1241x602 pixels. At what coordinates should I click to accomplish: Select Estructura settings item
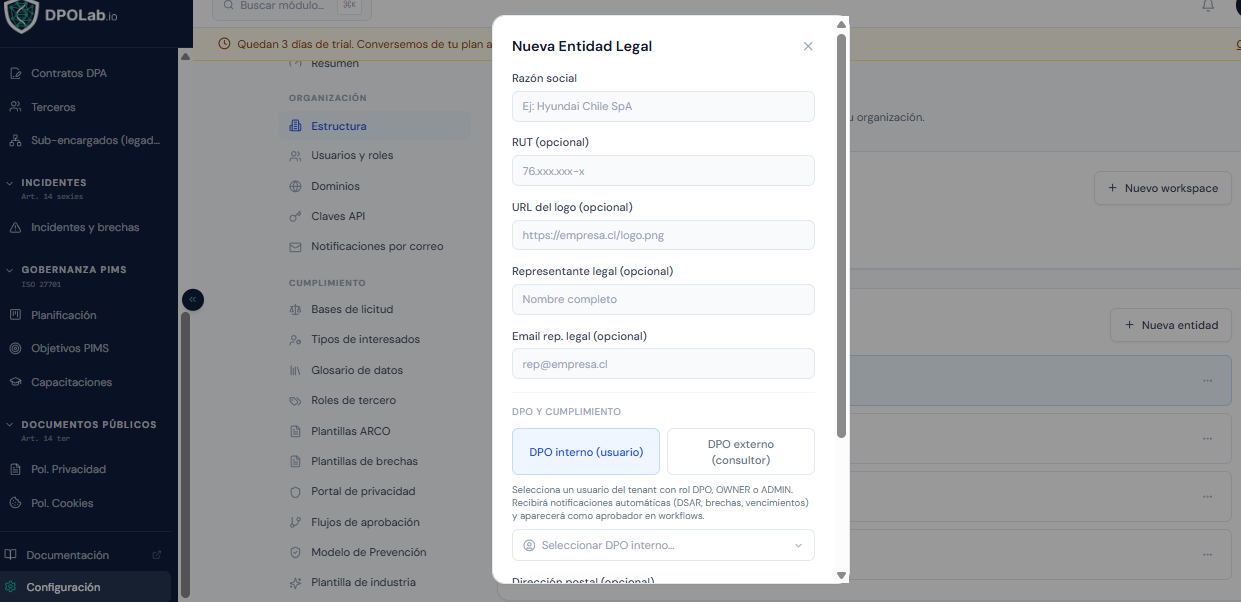point(374,126)
